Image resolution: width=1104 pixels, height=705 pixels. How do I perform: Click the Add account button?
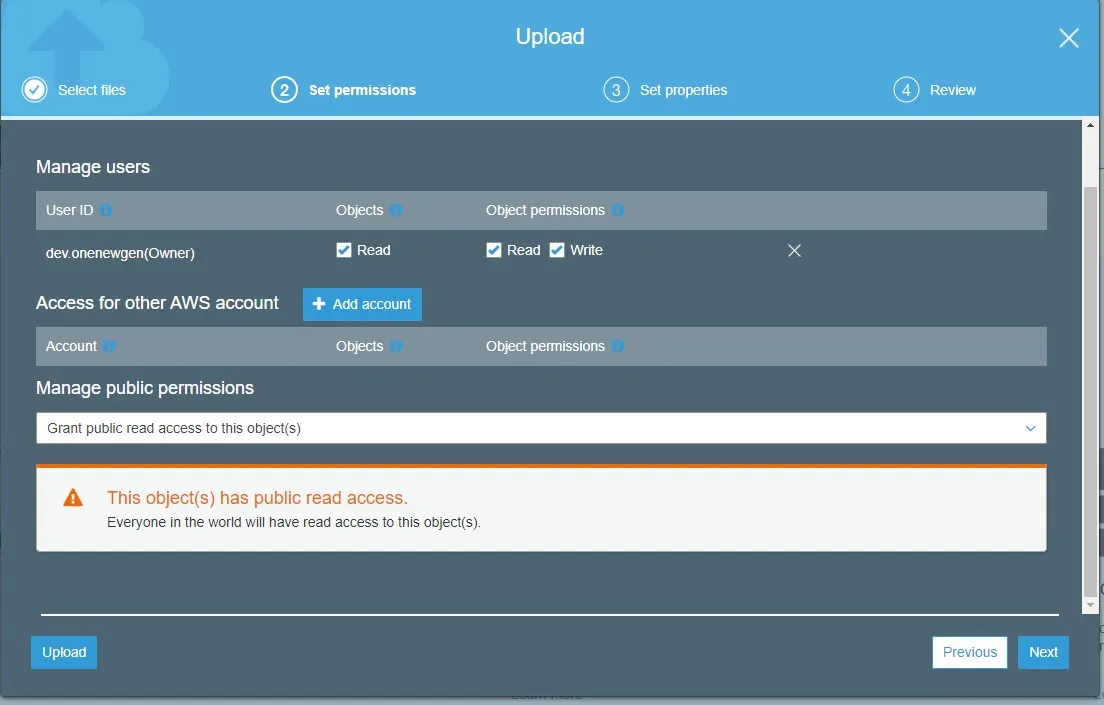click(362, 304)
